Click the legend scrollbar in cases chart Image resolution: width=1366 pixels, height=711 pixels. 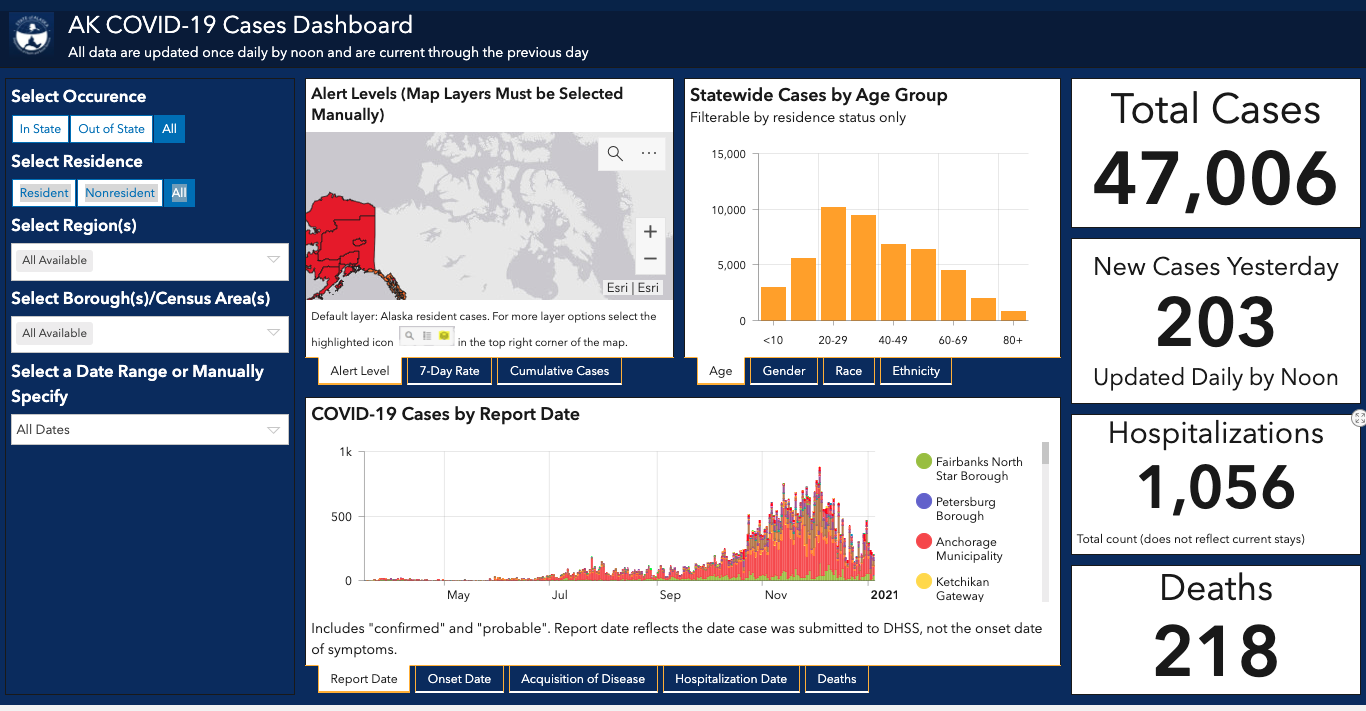pyautogui.click(x=1046, y=521)
